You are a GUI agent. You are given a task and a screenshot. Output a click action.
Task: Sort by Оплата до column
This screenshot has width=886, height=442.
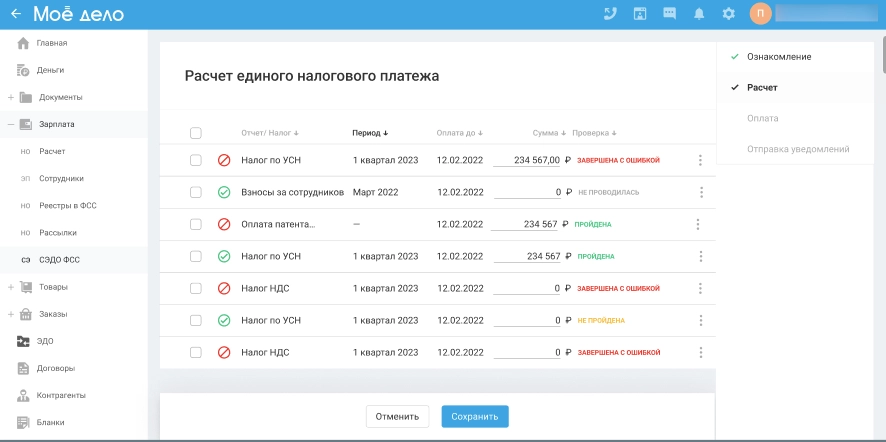[459, 133]
